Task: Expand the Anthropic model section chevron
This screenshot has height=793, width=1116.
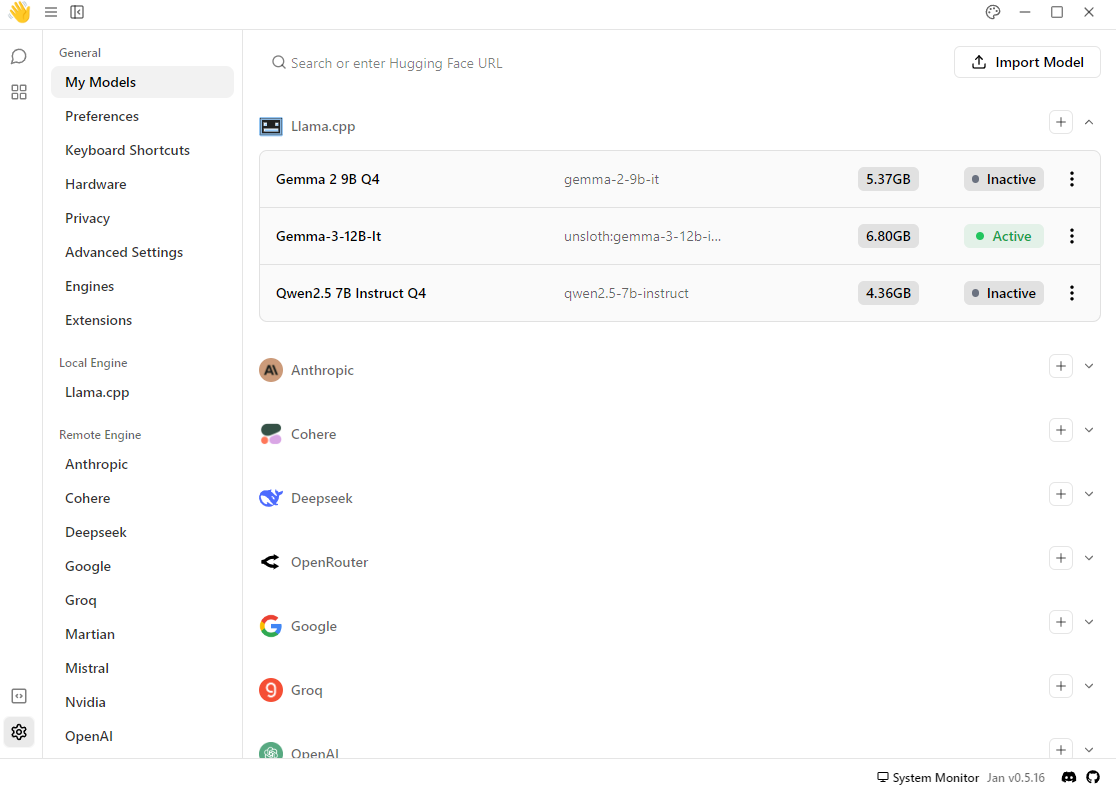Action: 1089,366
